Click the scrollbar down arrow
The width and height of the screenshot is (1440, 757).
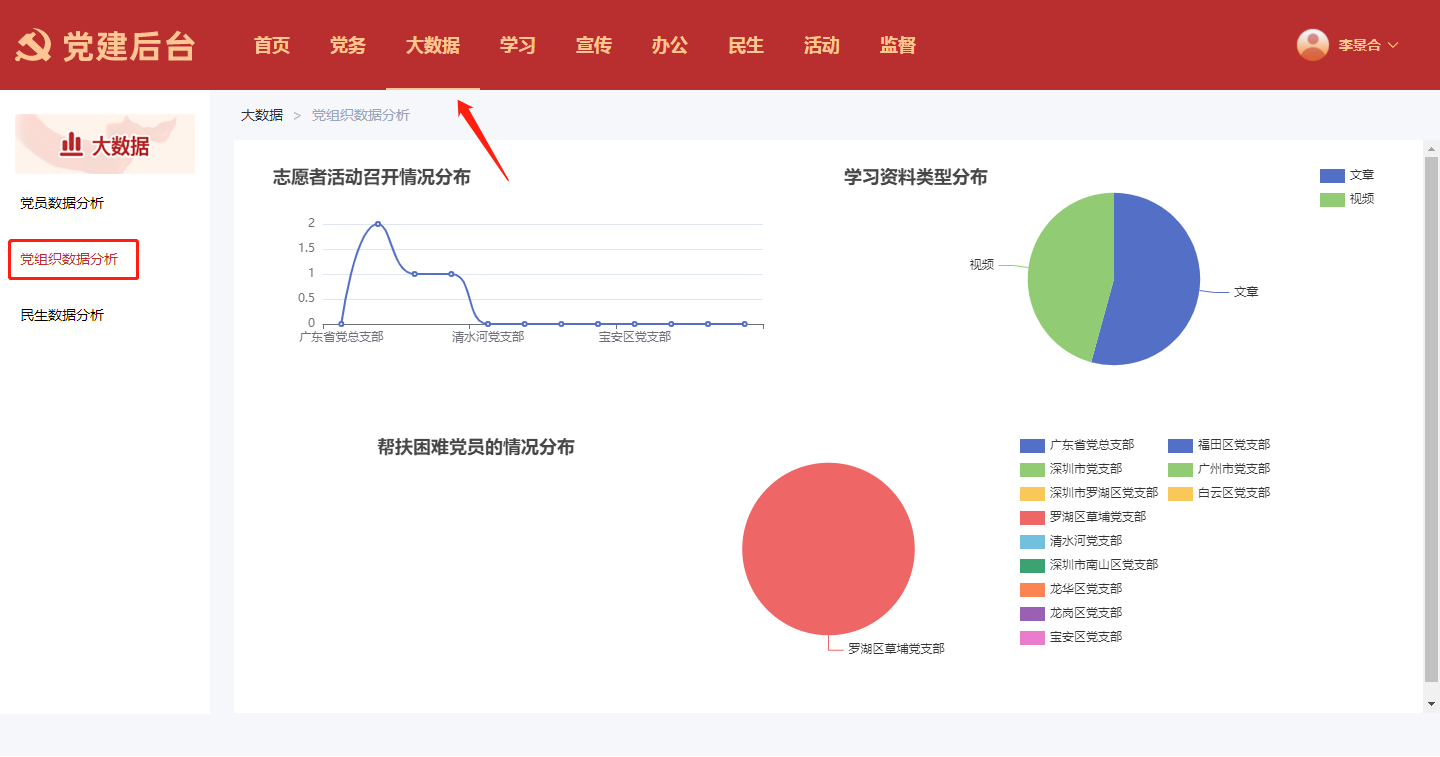1431,703
